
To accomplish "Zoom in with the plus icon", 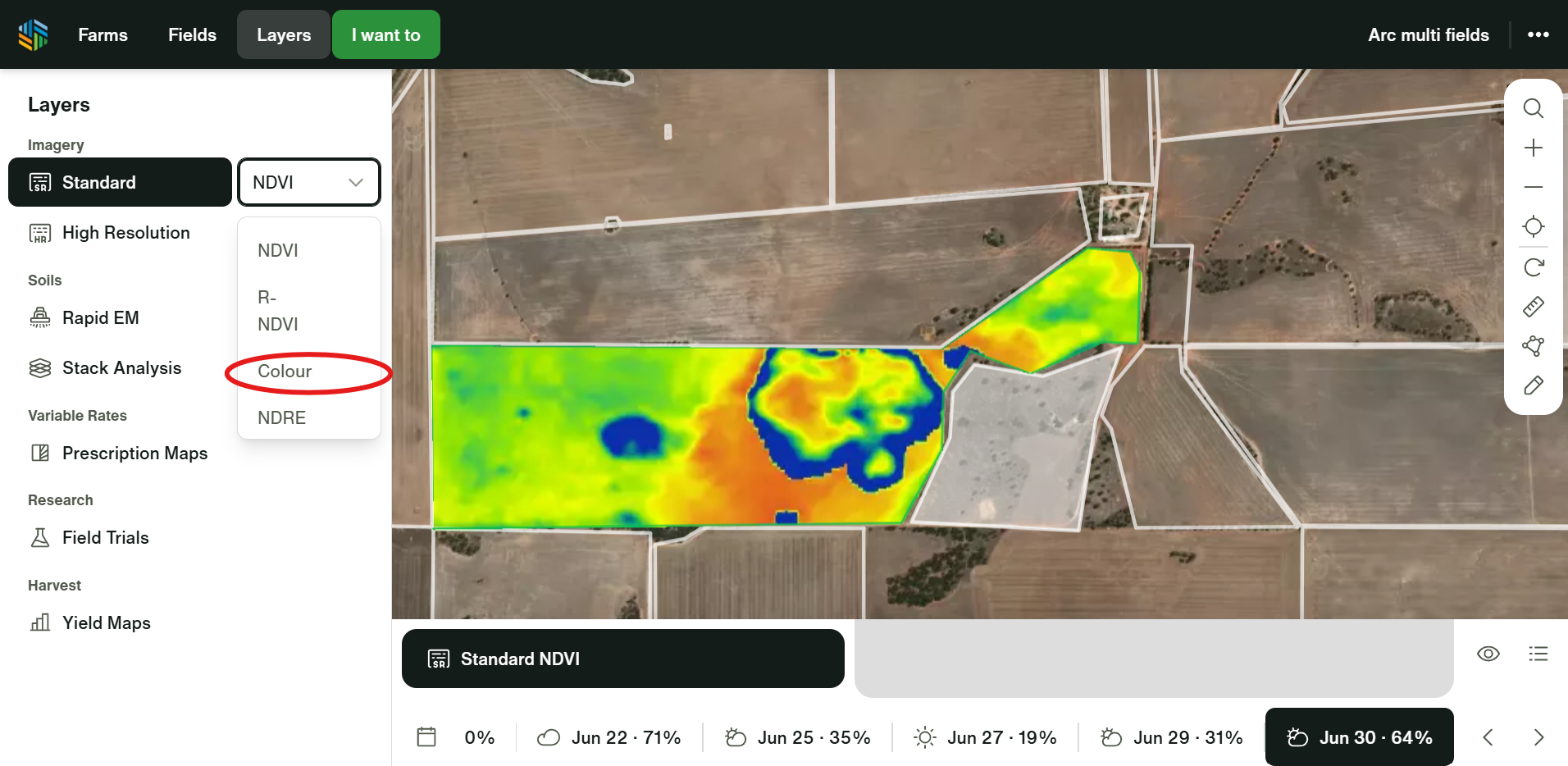I will (1533, 148).
